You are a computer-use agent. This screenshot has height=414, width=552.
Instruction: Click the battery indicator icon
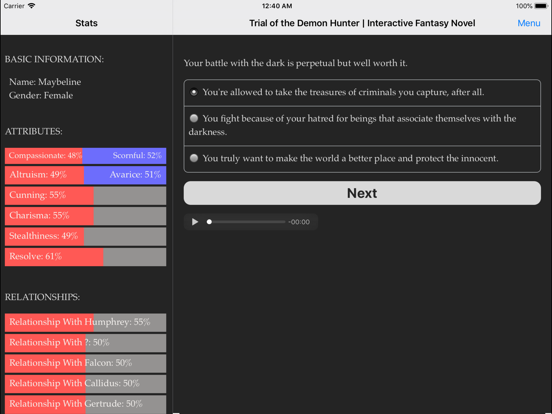coord(541,6)
